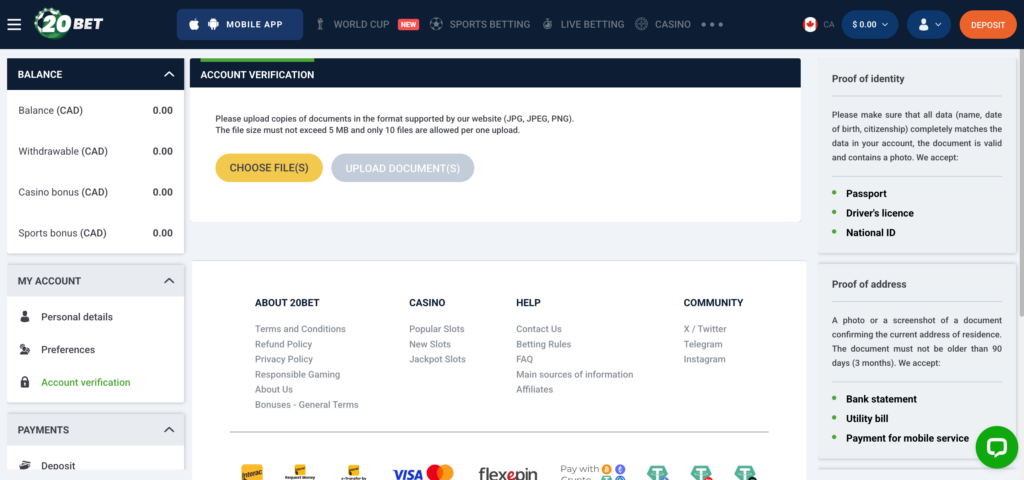
Task: Click the Visa payment logo
Action: coord(408,473)
